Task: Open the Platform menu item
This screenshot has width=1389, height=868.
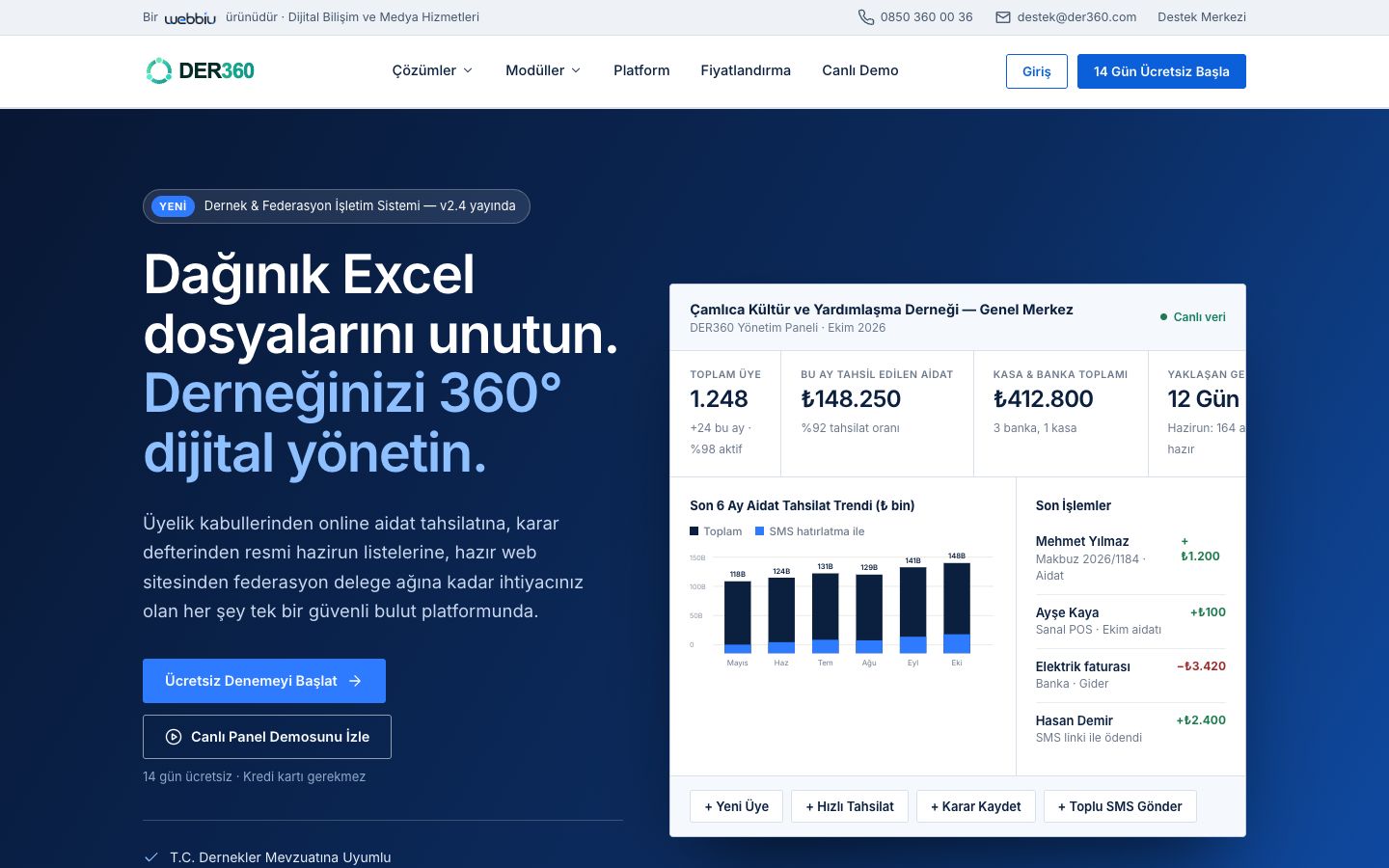Action: (641, 70)
